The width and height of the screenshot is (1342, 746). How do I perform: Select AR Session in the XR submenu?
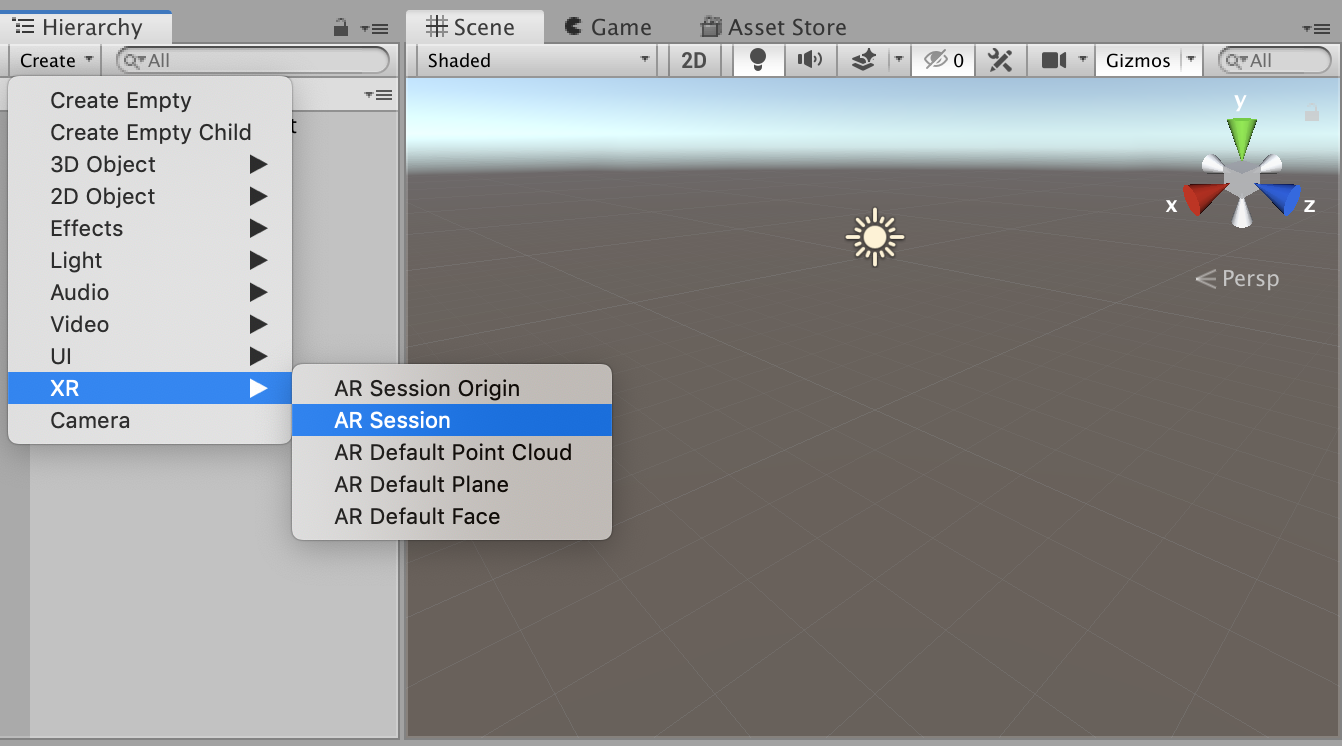pos(452,420)
